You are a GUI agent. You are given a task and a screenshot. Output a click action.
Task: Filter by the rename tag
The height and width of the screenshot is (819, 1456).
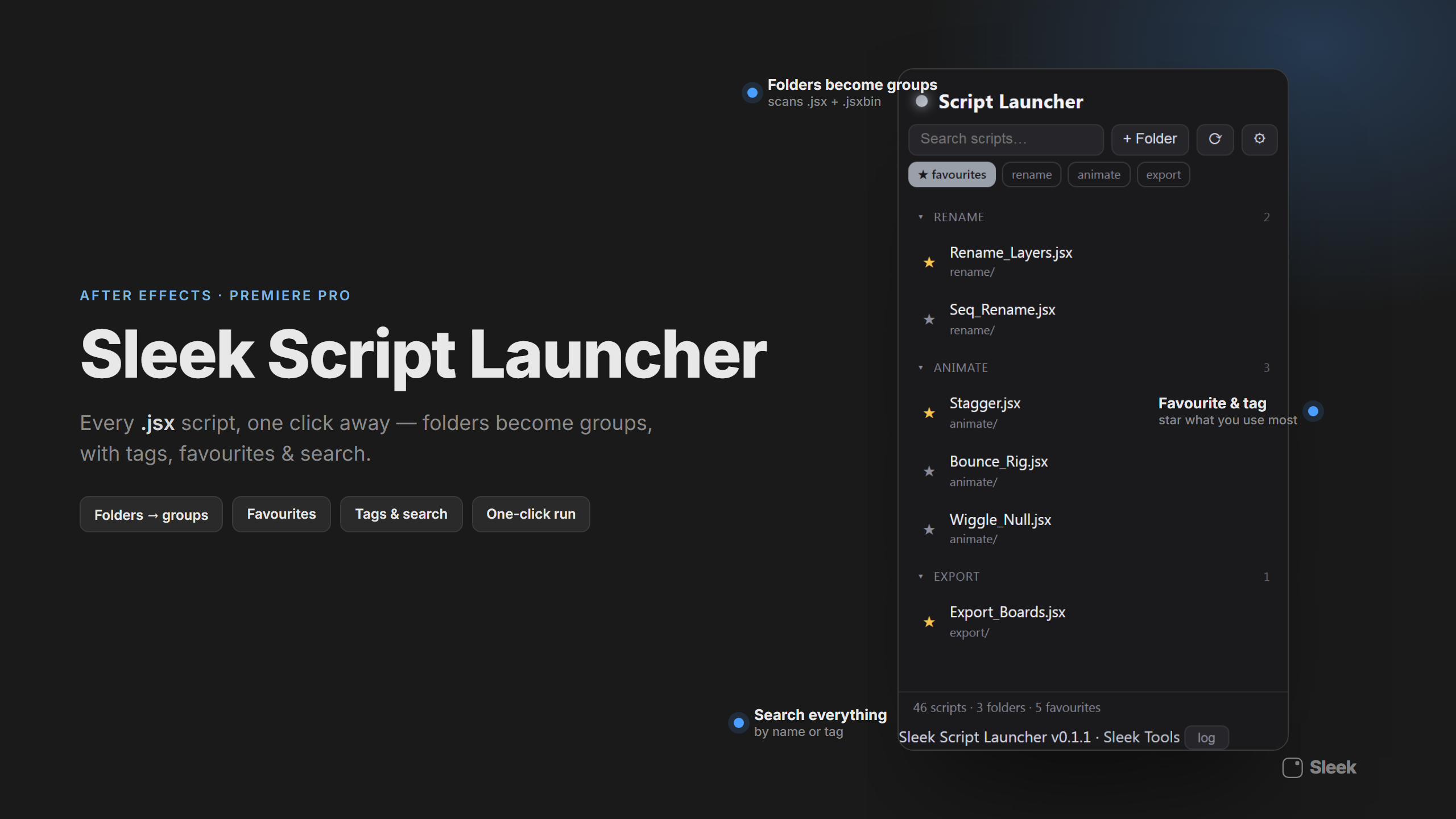click(x=1032, y=175)
